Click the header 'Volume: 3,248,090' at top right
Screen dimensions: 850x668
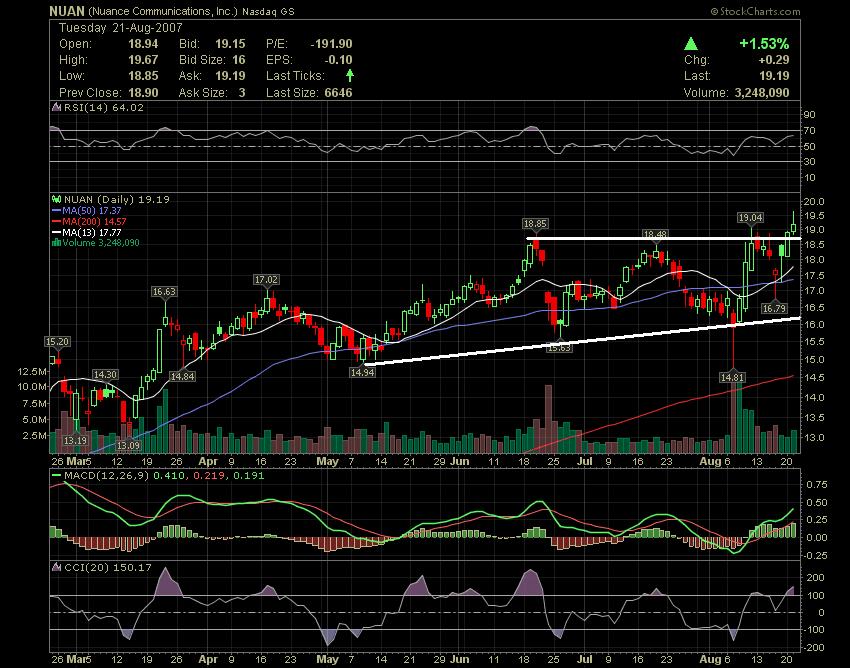pyautogui.click(x=736, y=92)
